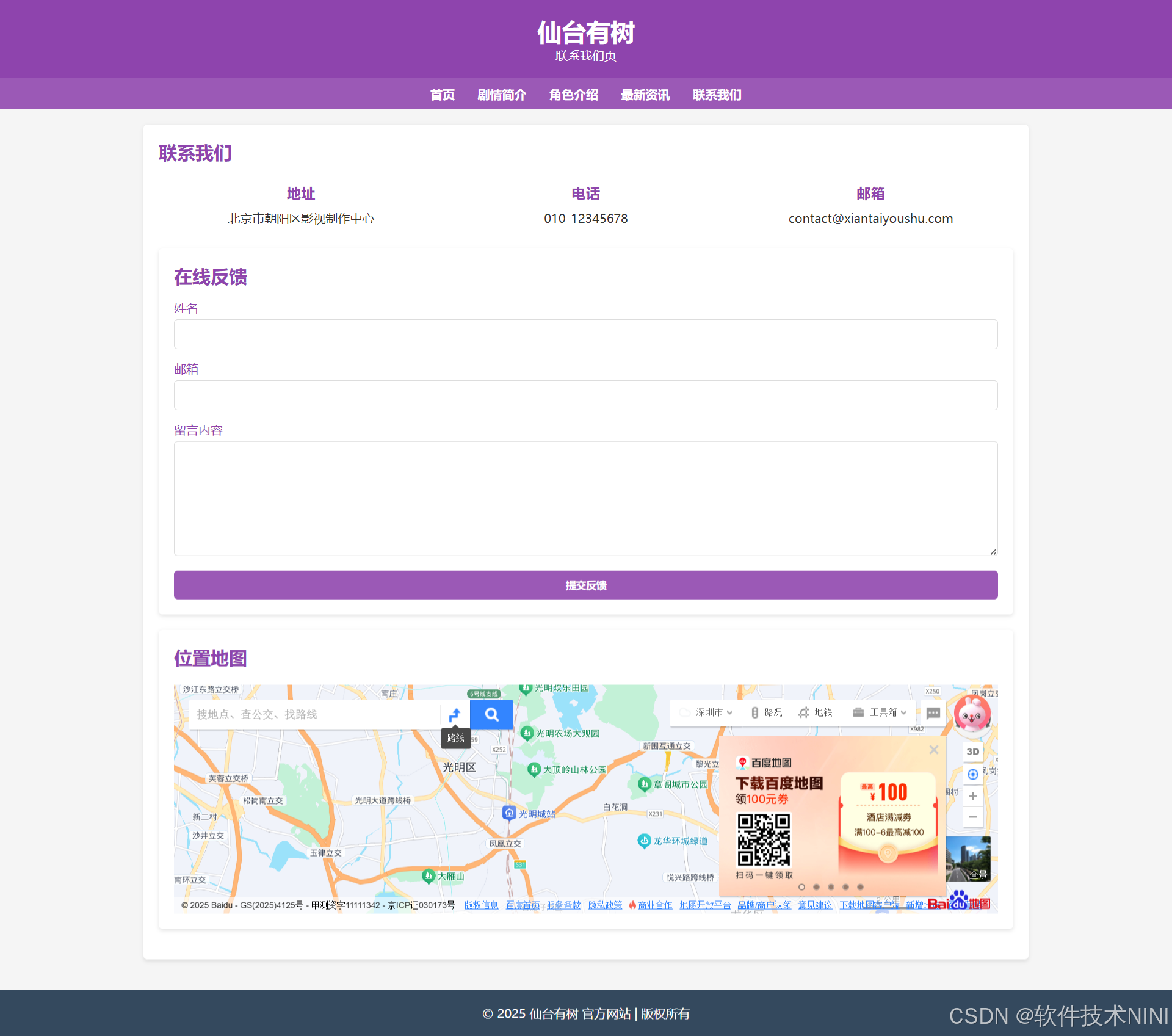Click the rabbit avatar icon on map

(972, 714)
